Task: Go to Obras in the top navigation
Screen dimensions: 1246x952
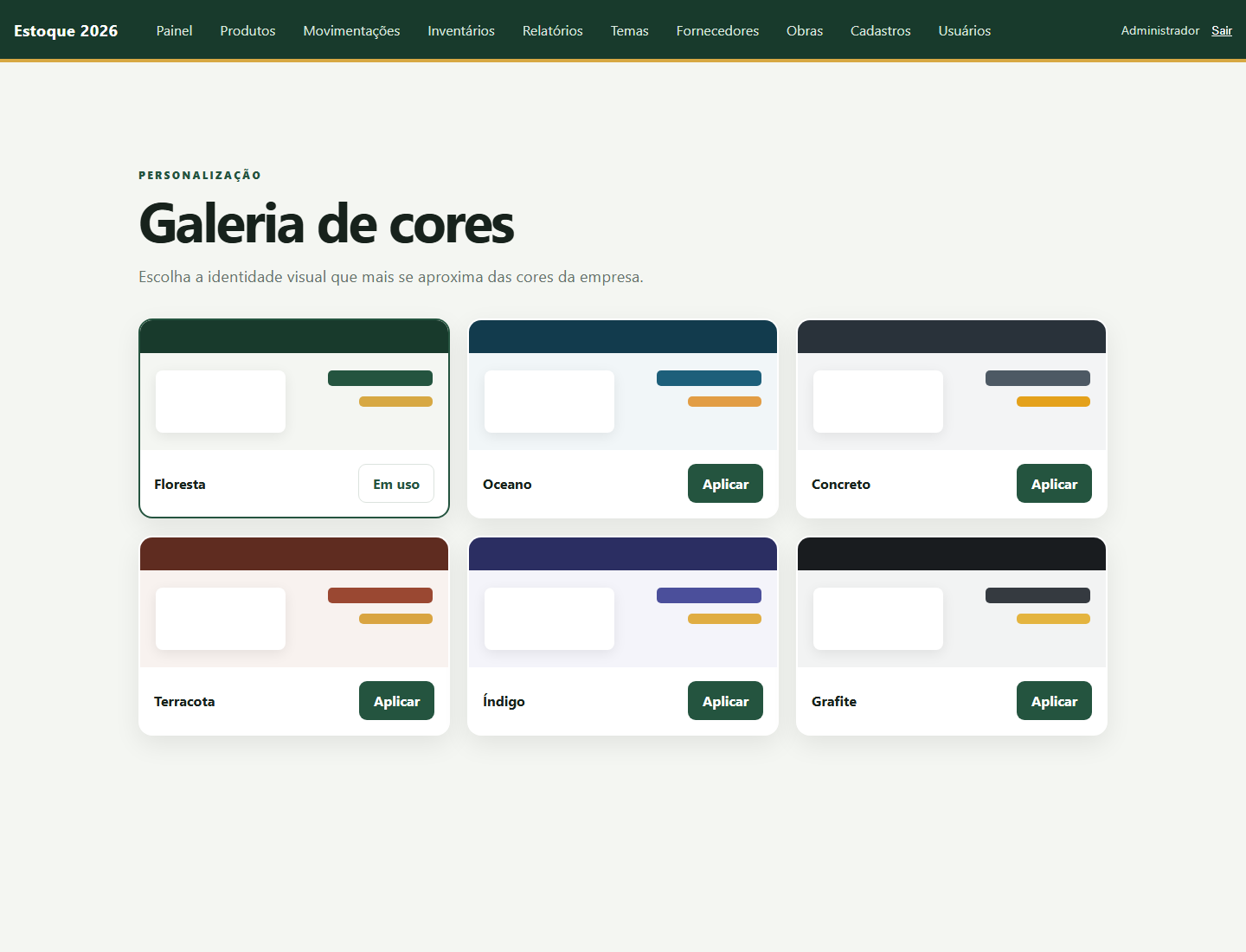Action: pyautogui.click(x=805, y=30)
